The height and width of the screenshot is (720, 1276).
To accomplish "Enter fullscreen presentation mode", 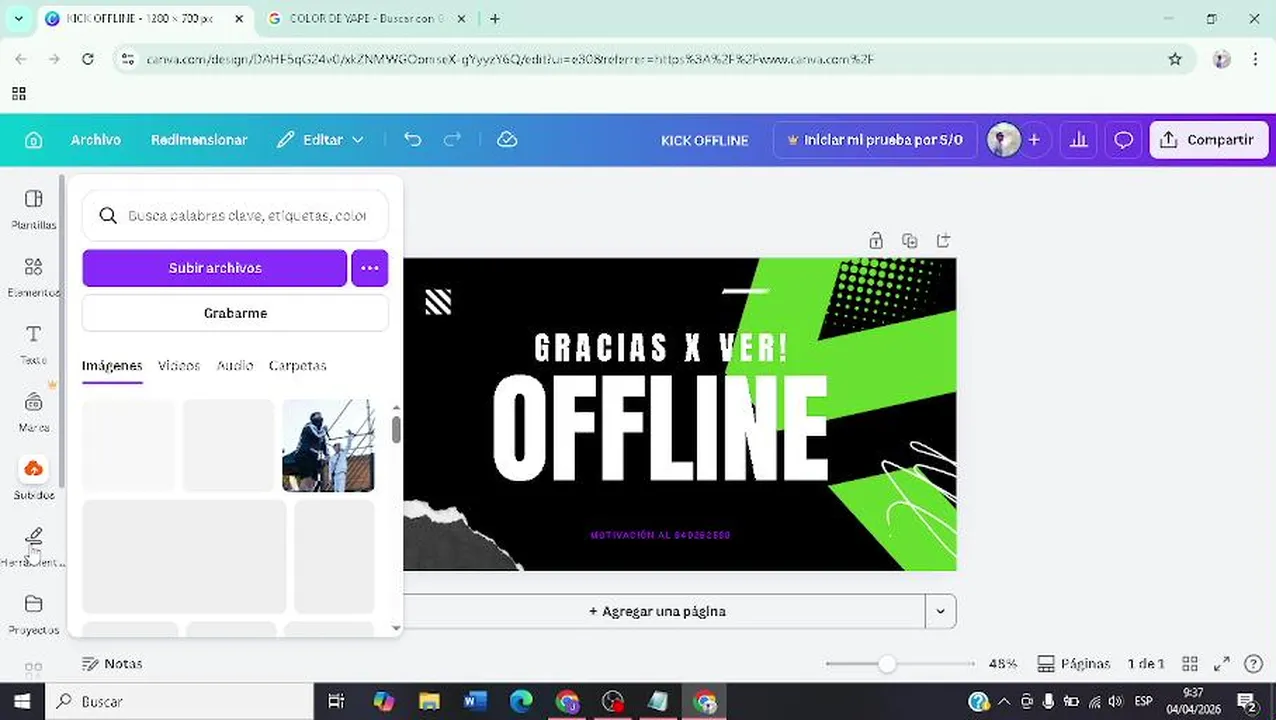I will (1222, 664).
